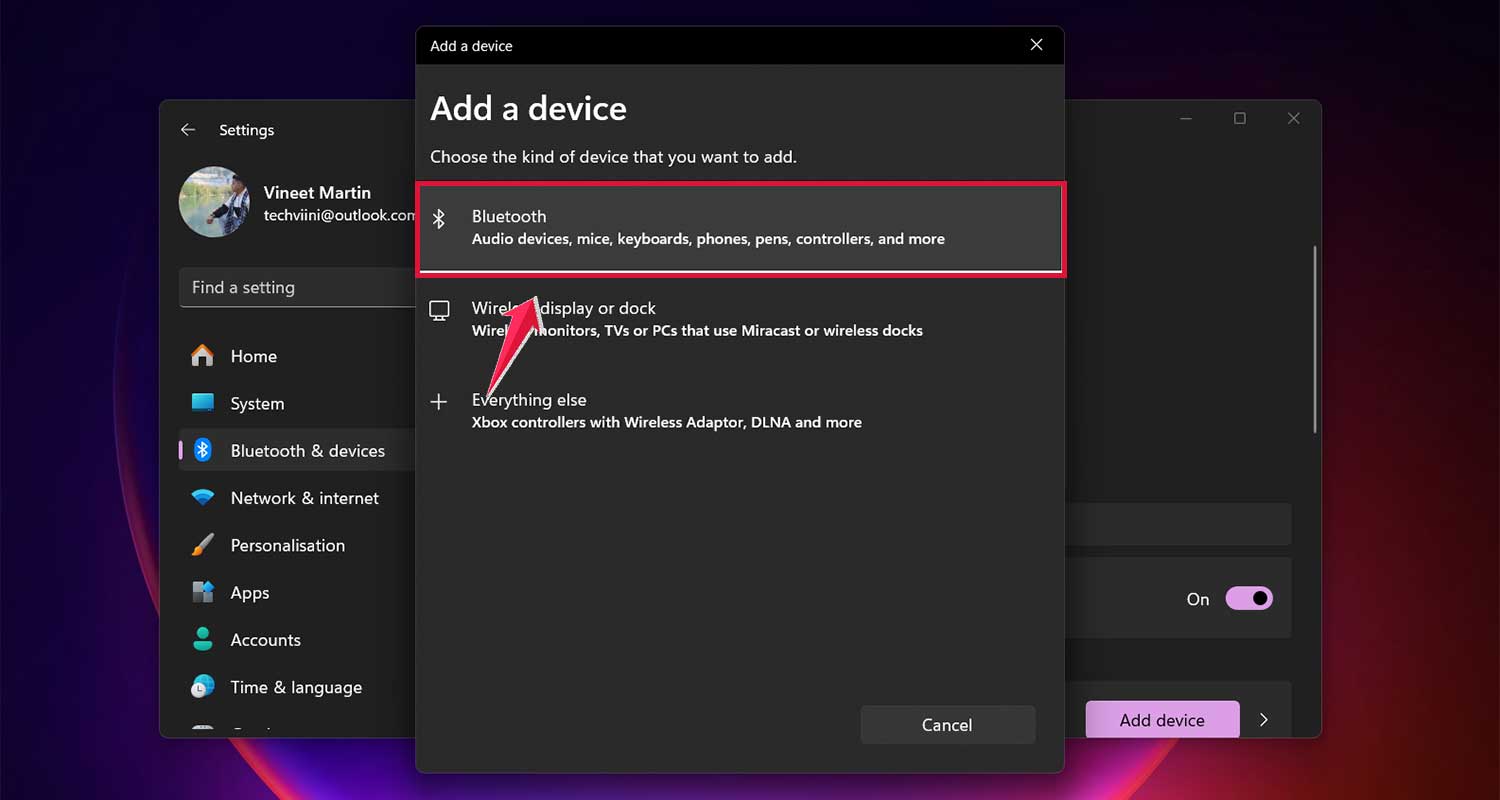Click the monitor icon for Wireless display or dock

(x=440, y=310)
